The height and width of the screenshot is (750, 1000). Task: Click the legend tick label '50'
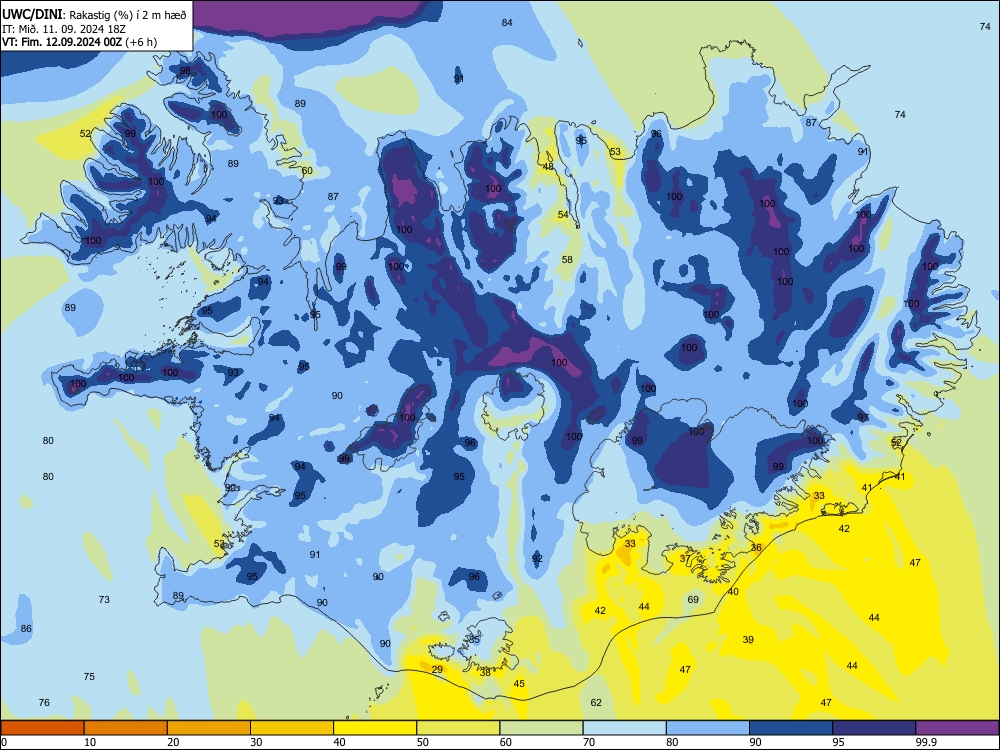[x=423, y=742]
